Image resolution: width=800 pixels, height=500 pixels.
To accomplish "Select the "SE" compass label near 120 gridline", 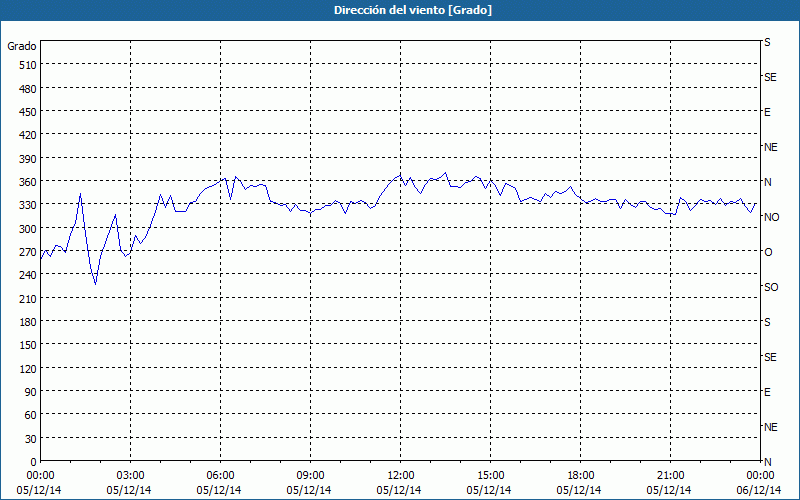I will pos(770,357).
